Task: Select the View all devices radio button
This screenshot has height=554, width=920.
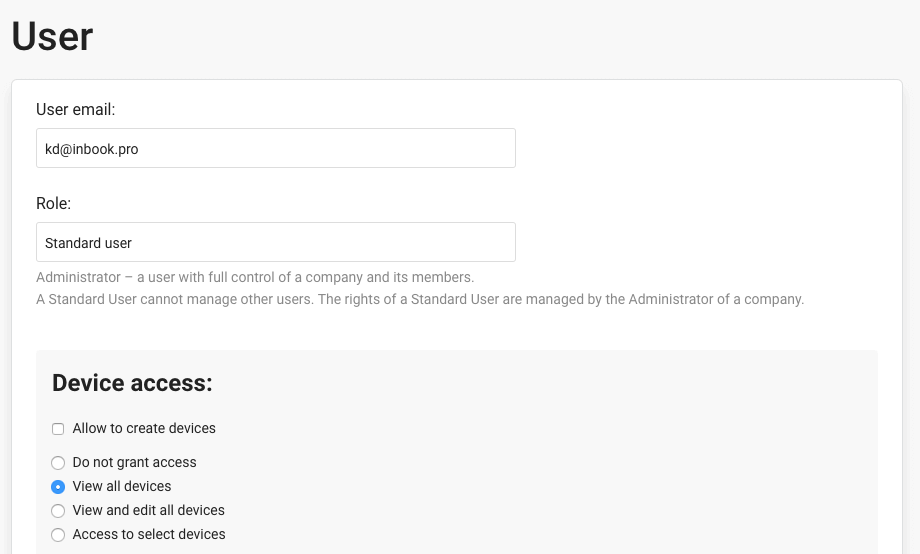Action: (x=58, y=487)
